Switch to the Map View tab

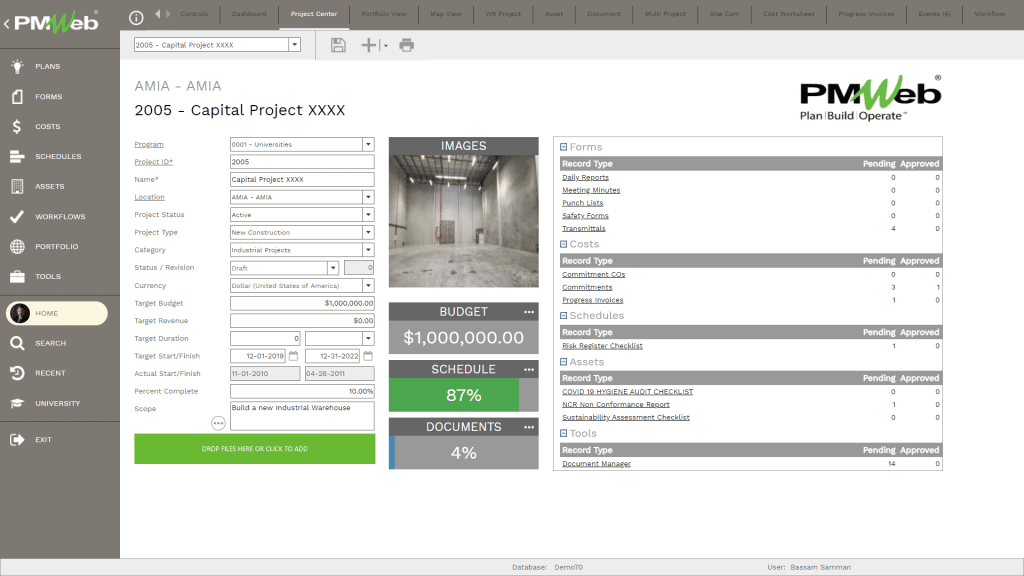[446, 14]
